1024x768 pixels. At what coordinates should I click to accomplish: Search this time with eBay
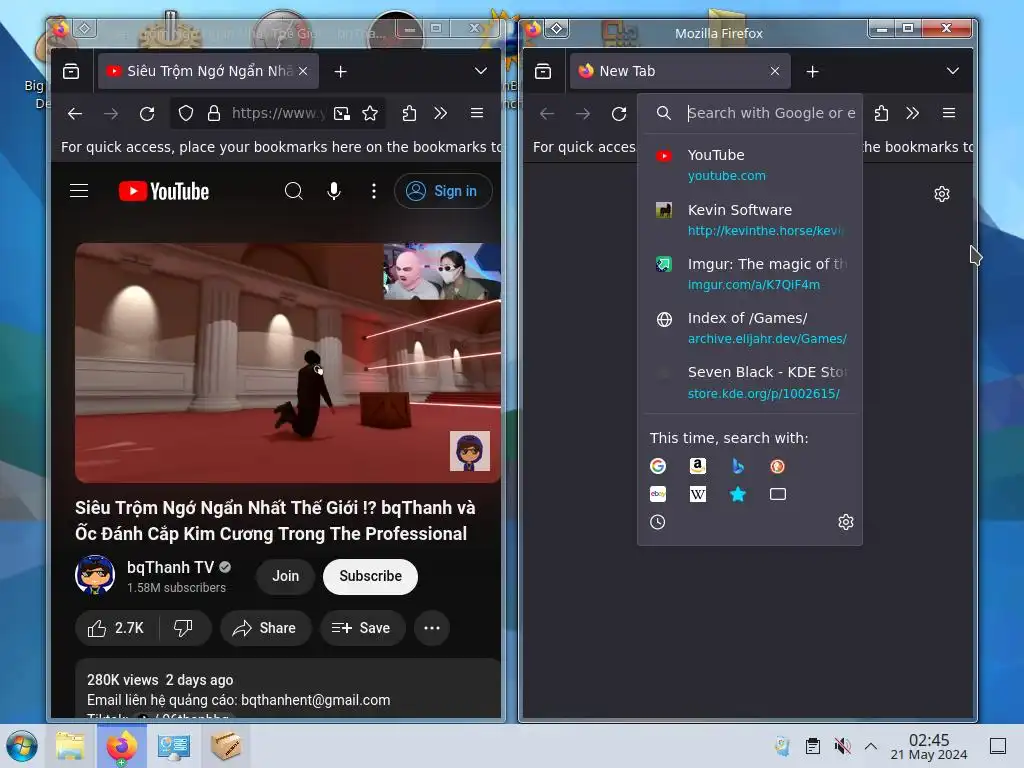click(x=658, y=494)
